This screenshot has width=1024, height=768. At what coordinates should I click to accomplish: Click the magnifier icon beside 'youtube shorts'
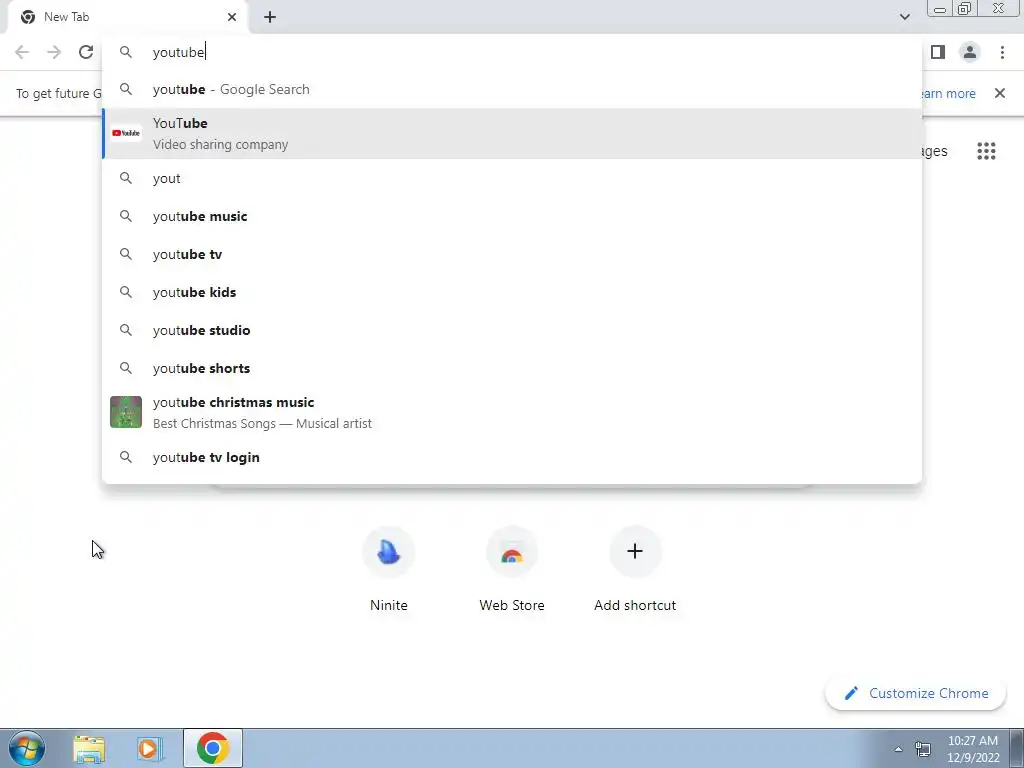pyautogui.click(x=126, y=368)
